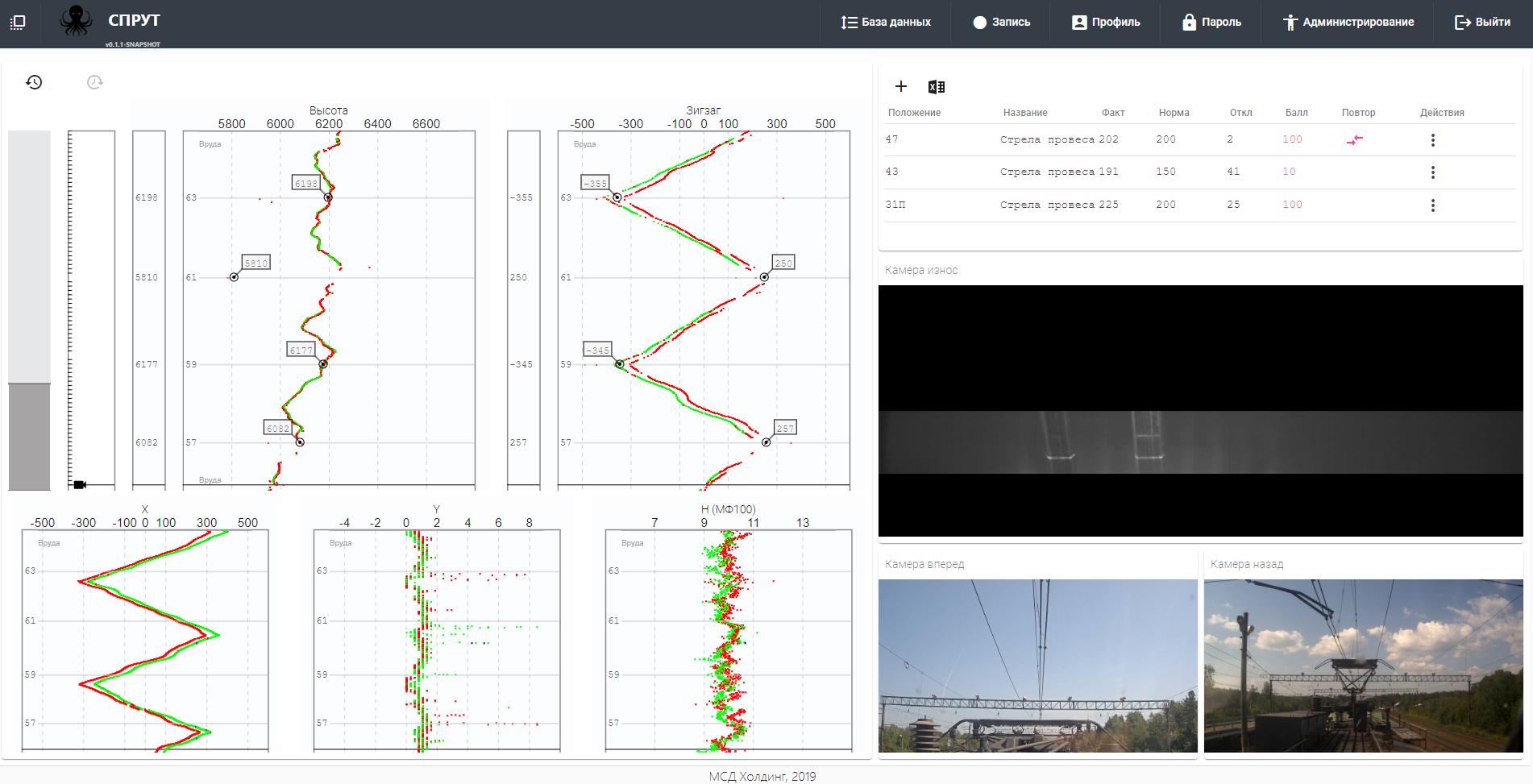Sort by Откл column header

(x=1240, y=113)
